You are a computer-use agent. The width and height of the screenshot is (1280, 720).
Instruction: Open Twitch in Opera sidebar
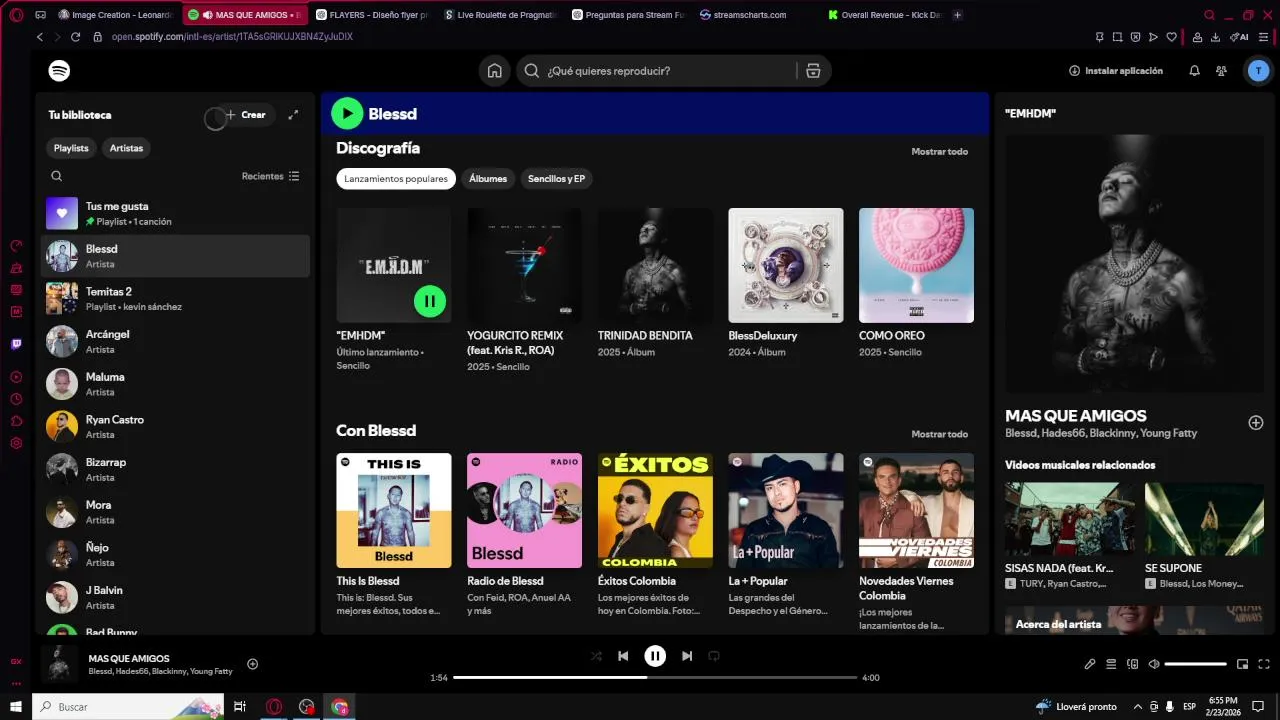click(16, 344)
